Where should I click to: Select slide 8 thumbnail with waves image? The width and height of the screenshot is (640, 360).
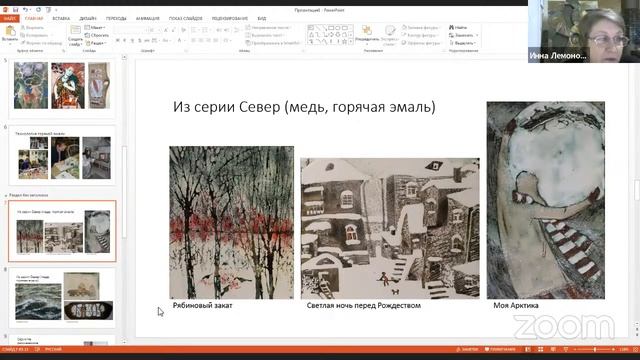(x=62, y=298)
